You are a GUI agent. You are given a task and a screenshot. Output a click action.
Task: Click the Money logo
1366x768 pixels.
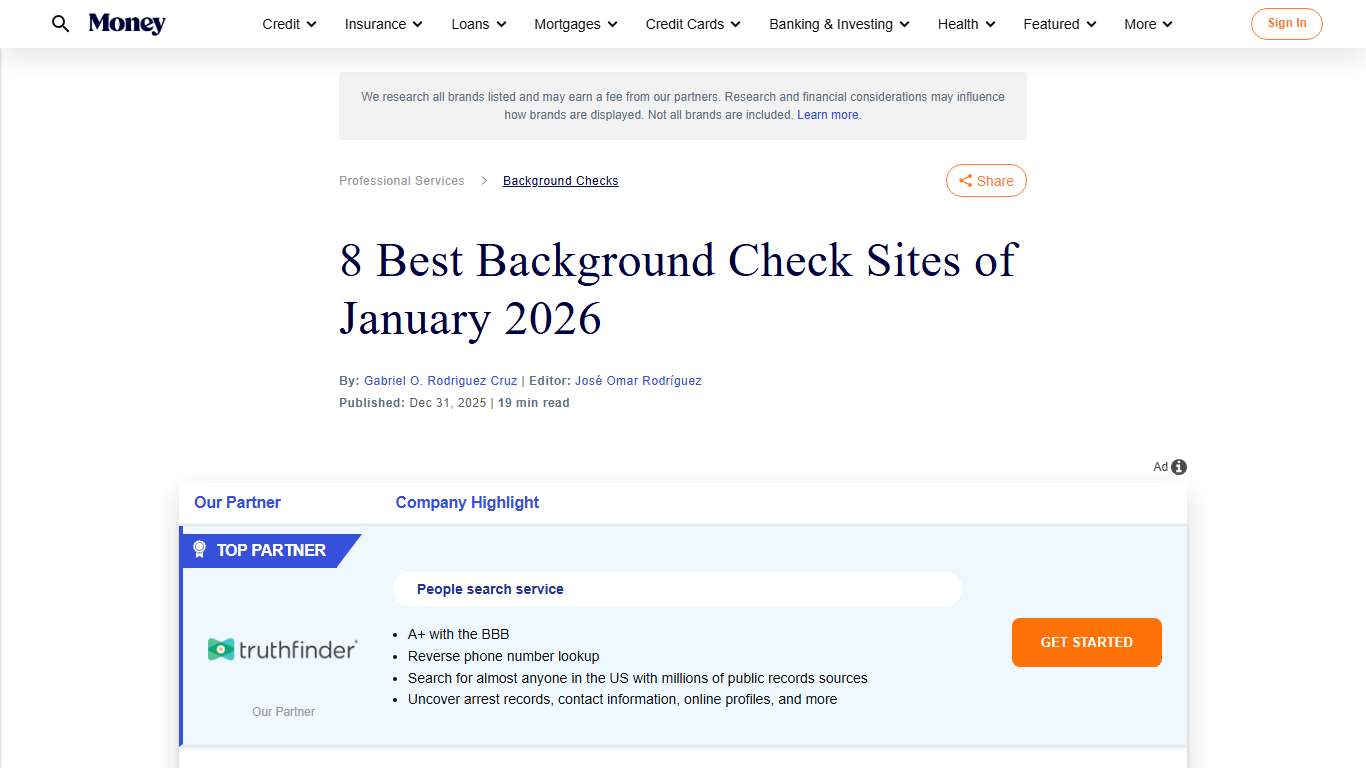click(127, 23)
